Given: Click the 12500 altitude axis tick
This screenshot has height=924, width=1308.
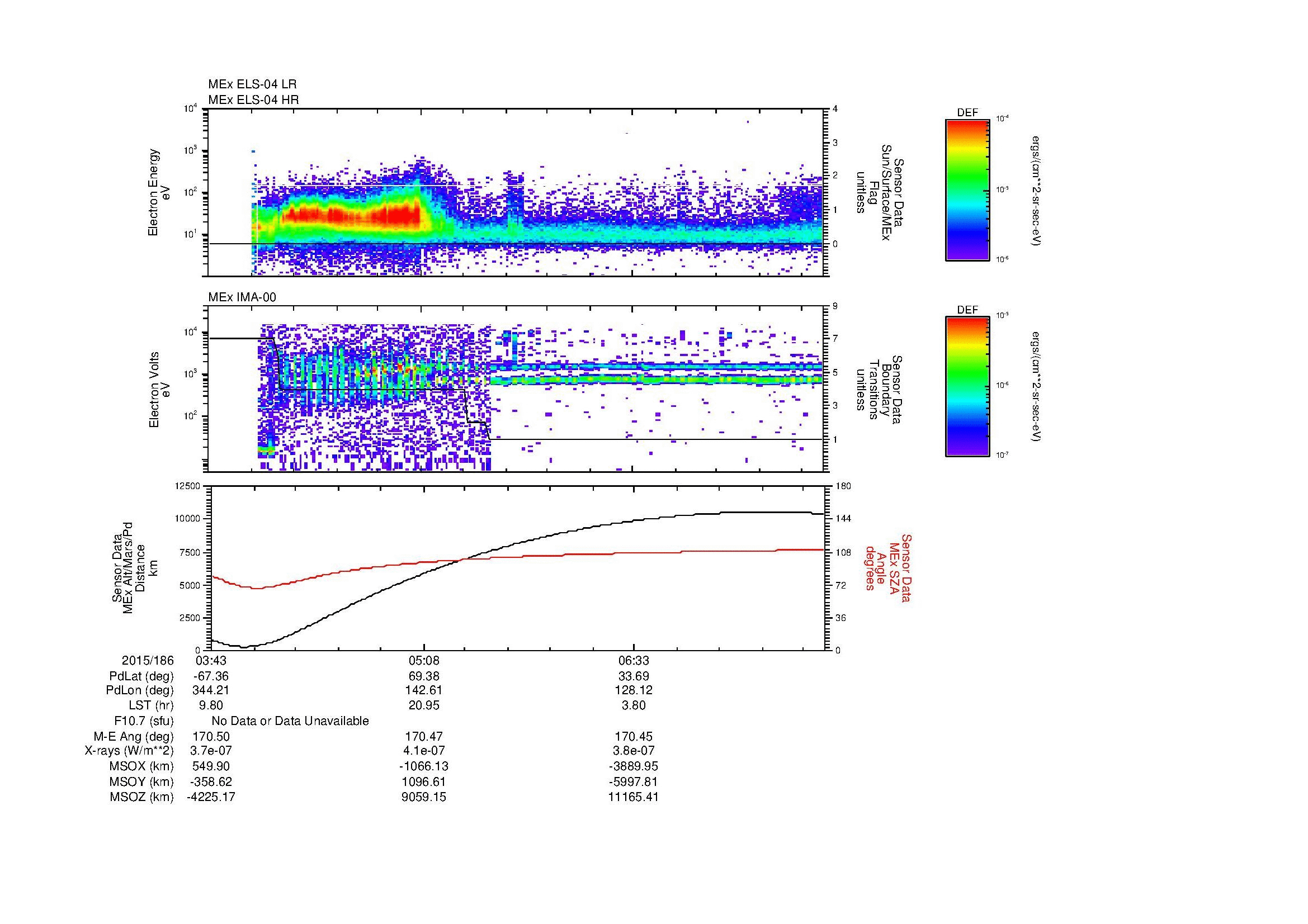Looking at the screenshot, I should (188, 486).
